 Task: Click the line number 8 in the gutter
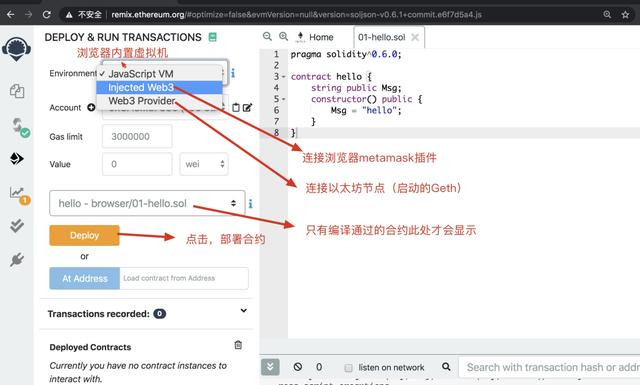(x=276, y=132)
